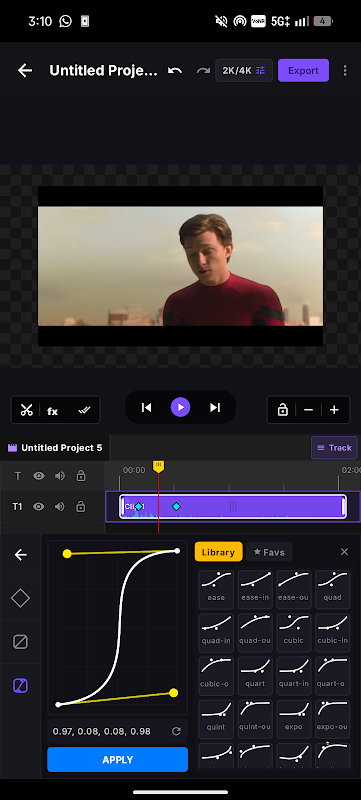361x800 pixels.
Task: Lock track T1
Action: [x=81, y=507]
